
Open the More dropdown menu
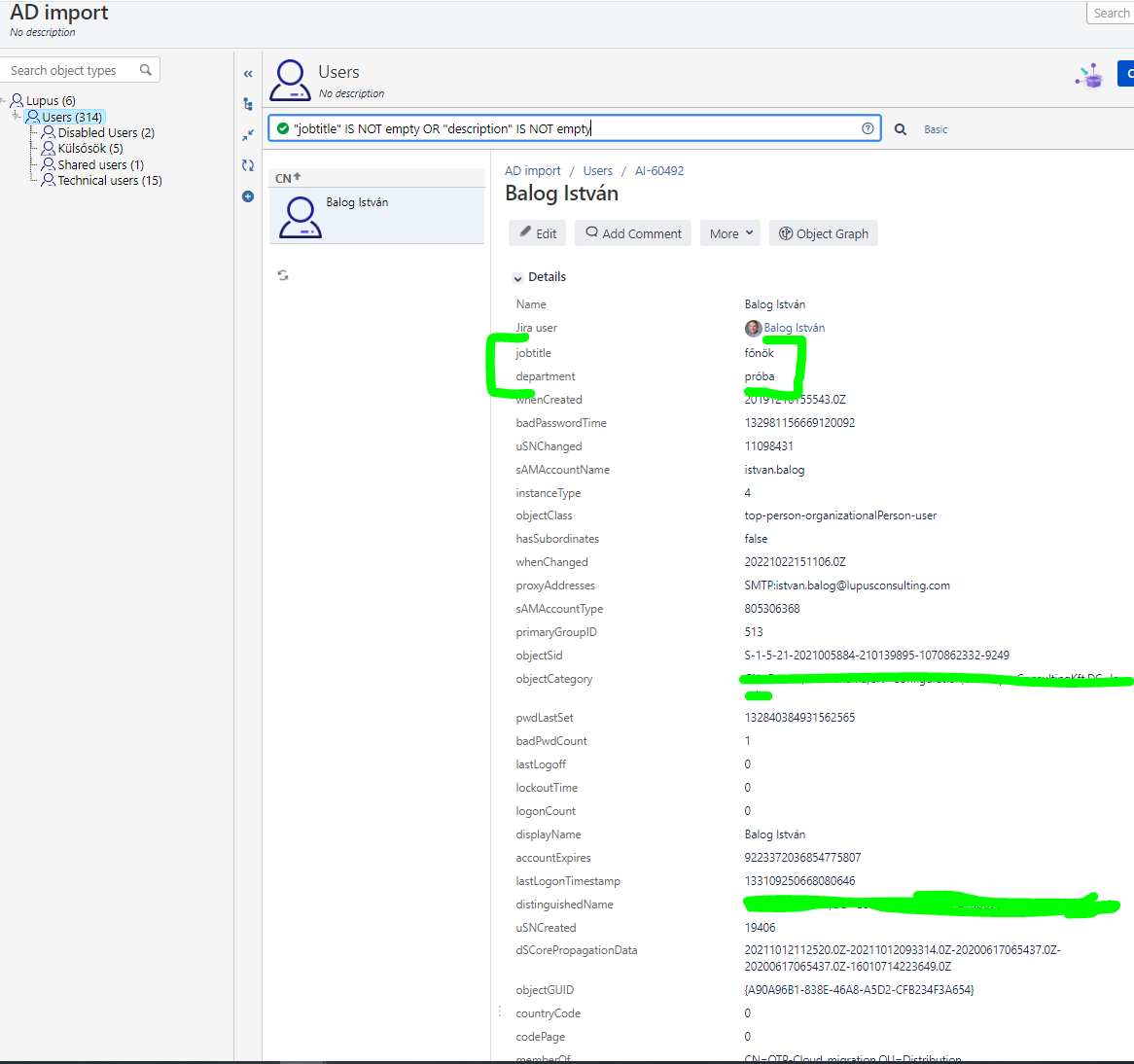coord(729,233)
